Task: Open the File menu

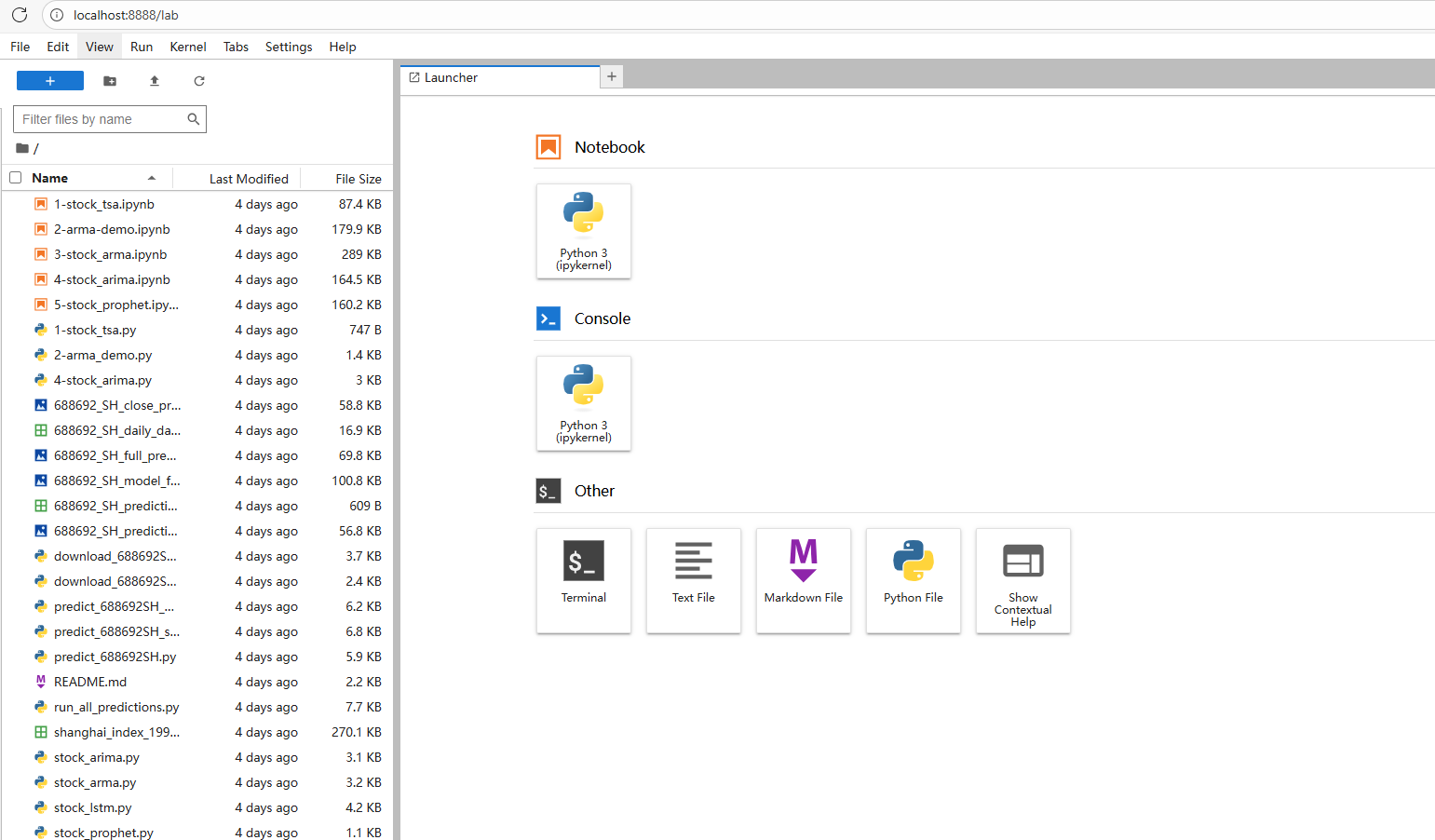Action: tap(20, 47)
